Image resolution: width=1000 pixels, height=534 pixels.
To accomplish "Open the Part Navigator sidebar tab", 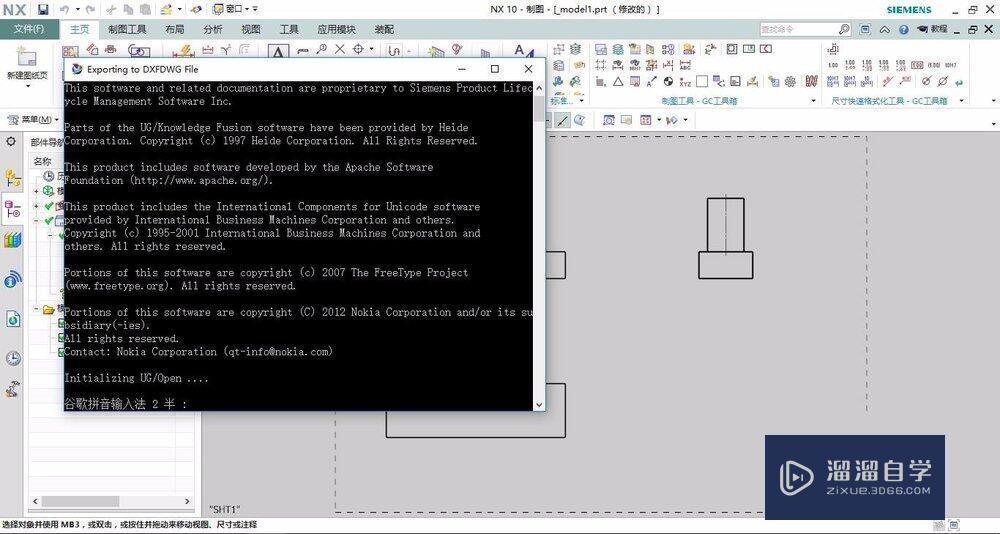I will (12, 209).
